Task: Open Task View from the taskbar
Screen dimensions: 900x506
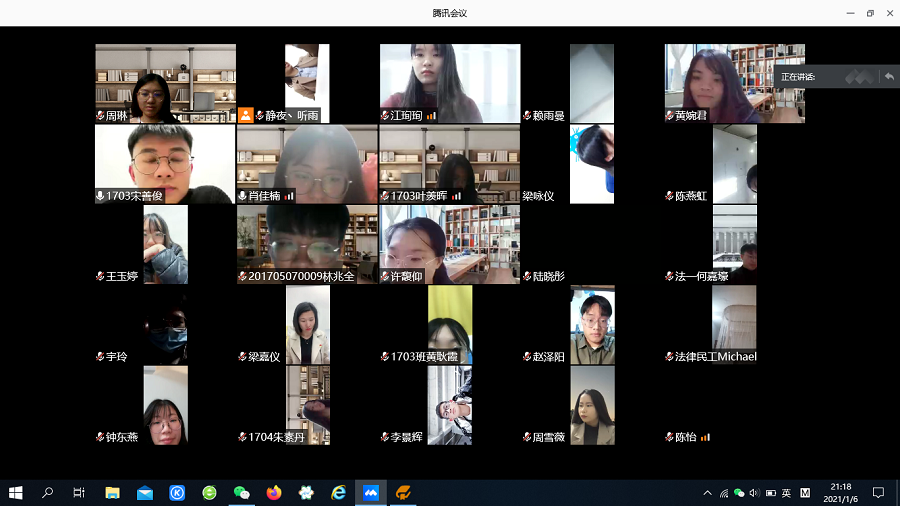Action: coord(79,492)
